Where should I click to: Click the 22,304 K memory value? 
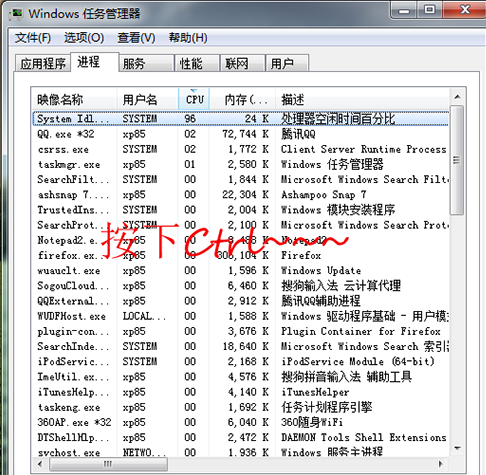245,195
